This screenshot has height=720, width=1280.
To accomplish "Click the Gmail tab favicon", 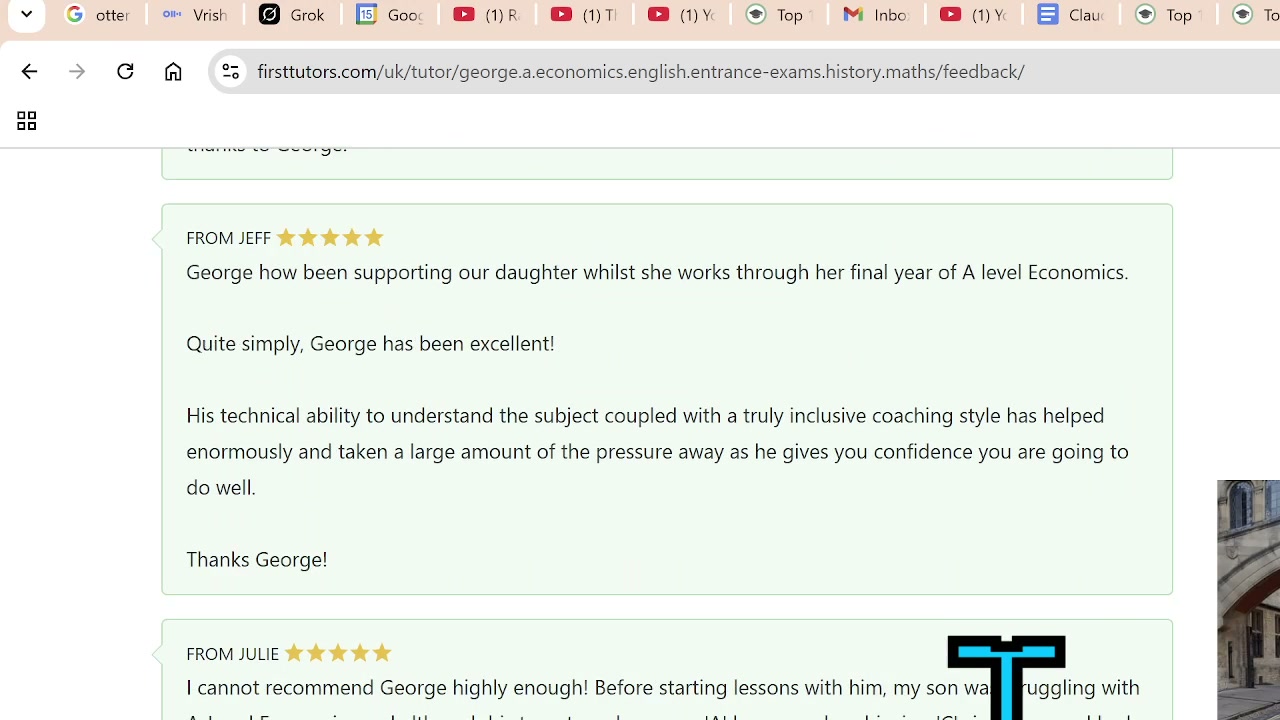I will (853, 15).
